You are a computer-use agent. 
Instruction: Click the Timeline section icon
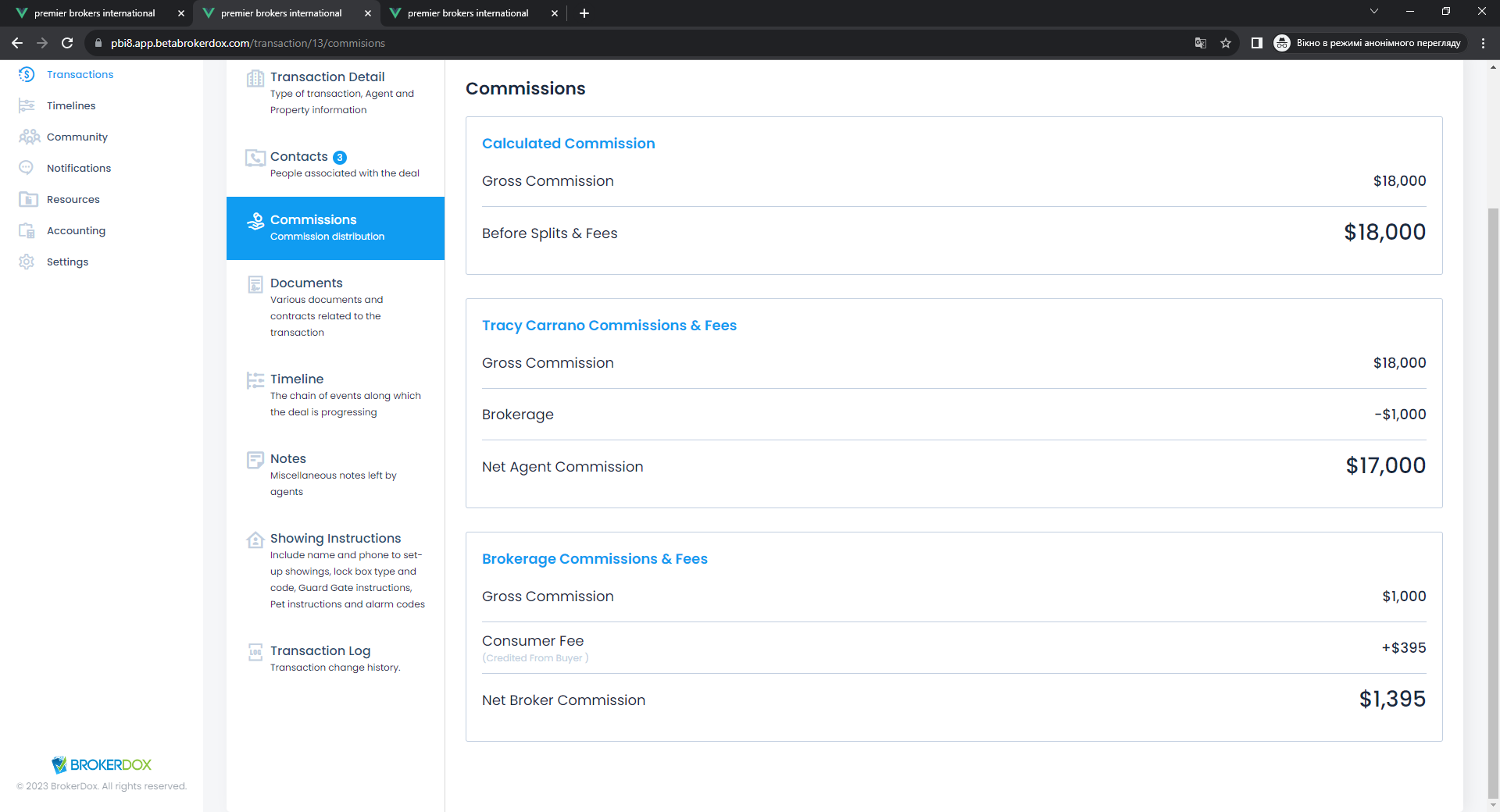(x=255, y=380)
